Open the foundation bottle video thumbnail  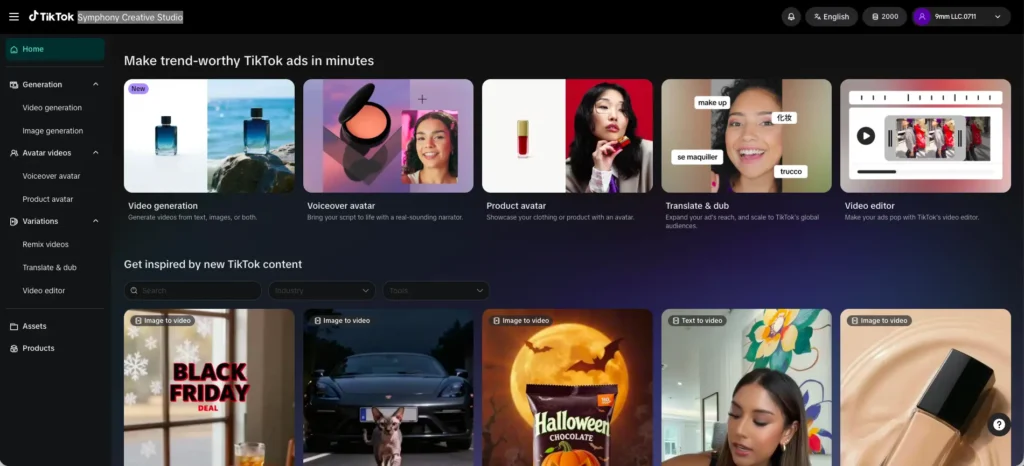pos(925,388)
